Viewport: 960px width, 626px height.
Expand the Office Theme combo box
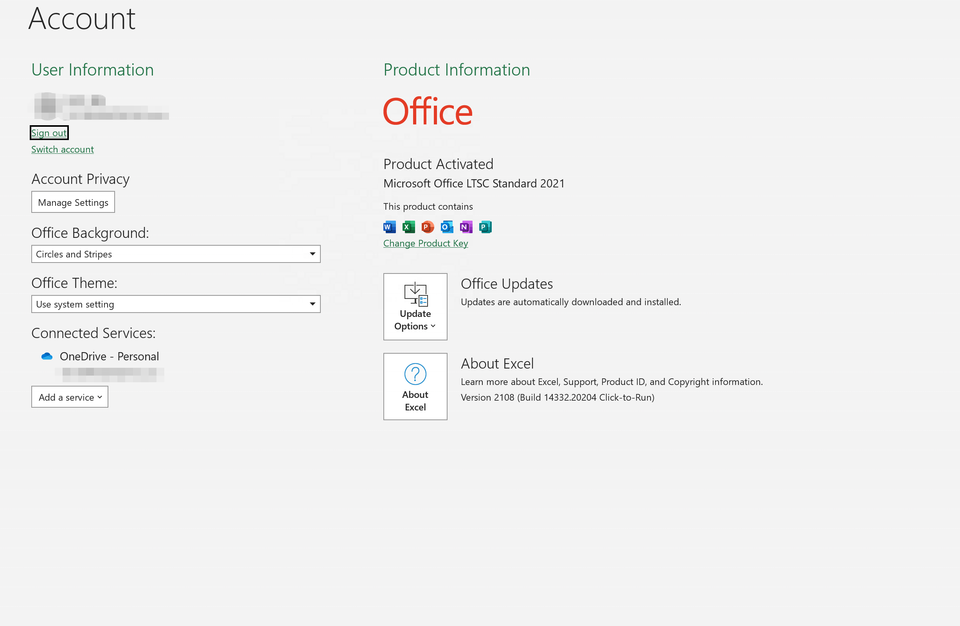(176, 304)
